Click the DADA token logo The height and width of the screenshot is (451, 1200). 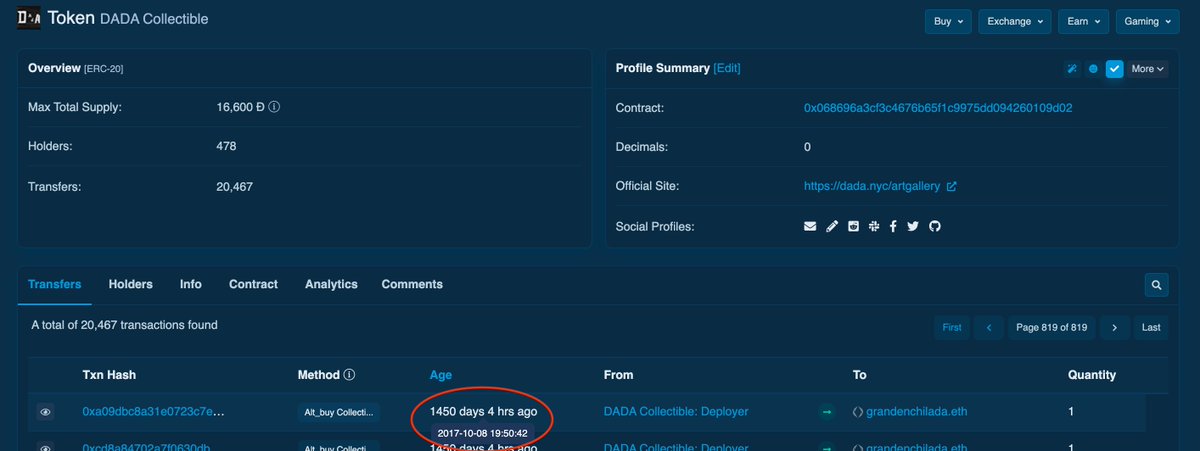coord(30,17)
